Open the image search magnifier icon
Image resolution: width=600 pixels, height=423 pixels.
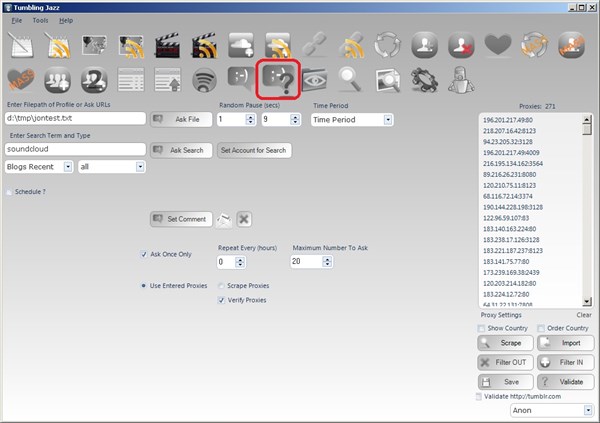point(388,80)
